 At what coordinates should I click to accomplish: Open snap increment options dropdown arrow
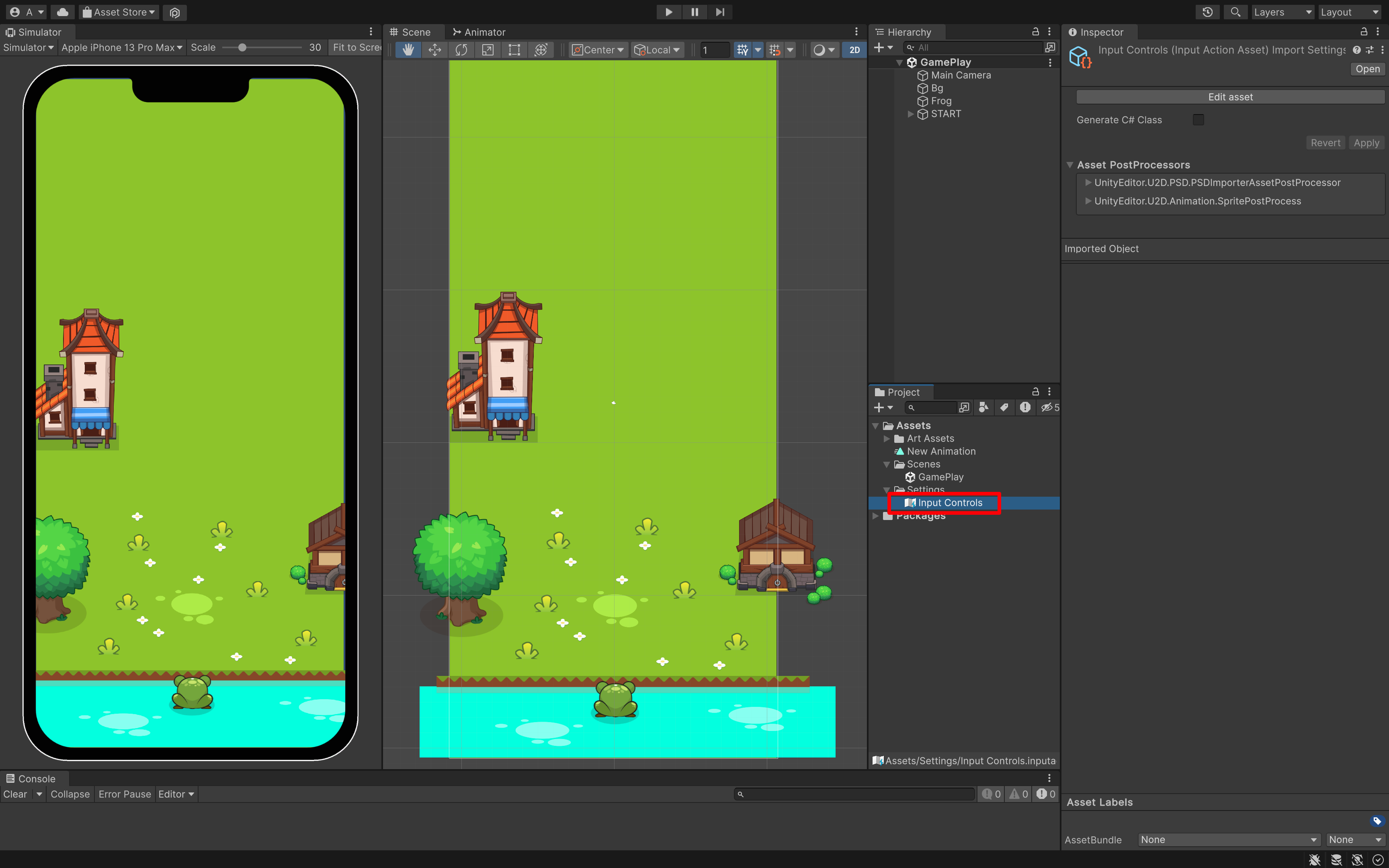790,50
